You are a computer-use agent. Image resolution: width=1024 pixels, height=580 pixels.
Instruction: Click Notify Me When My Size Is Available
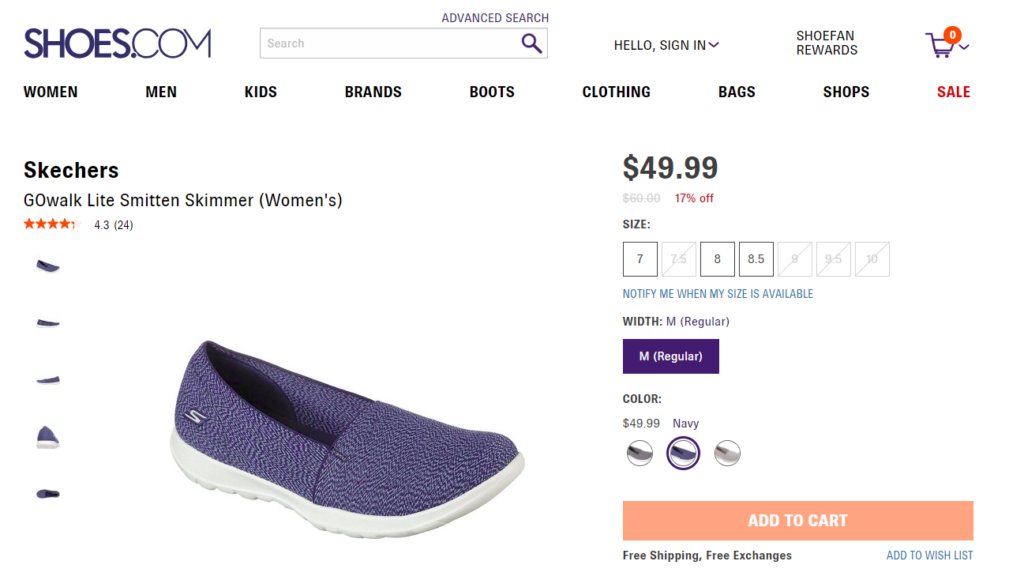(x=718, y=294)
